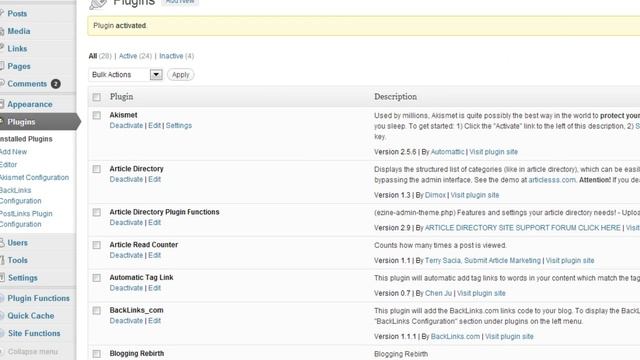Visit plugin site for Akismet
This screenshot has width=640, height=360.
coord(493,152)
